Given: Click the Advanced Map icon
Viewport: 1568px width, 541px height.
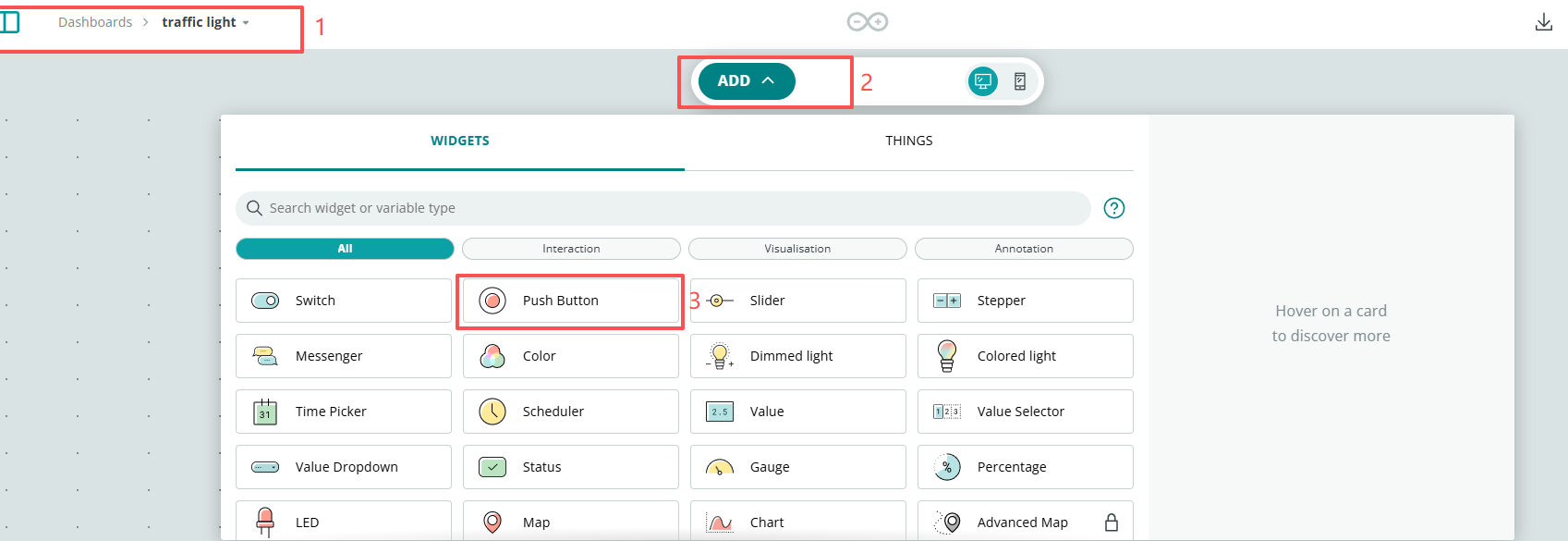Looking at the screenshot, I should click(947, 523).
